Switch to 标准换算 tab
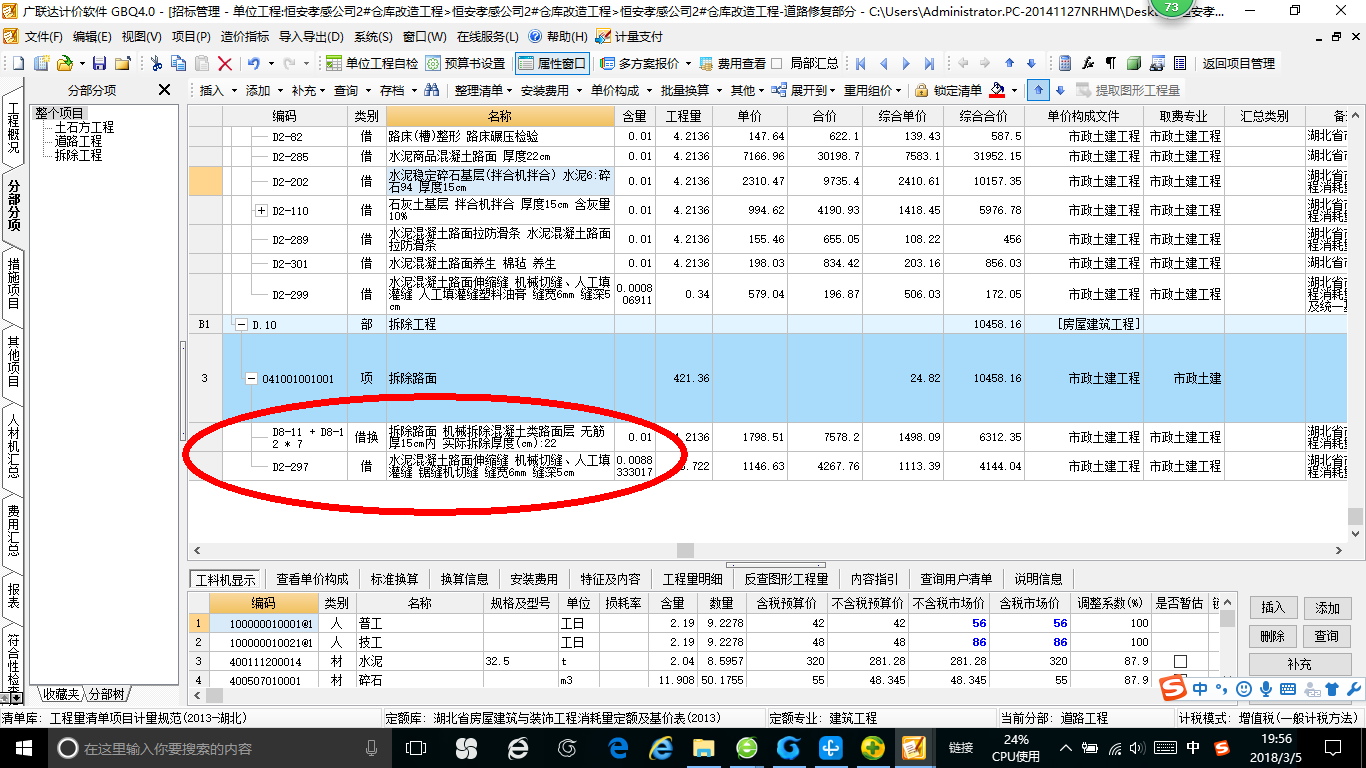 (x=394, y=579)
